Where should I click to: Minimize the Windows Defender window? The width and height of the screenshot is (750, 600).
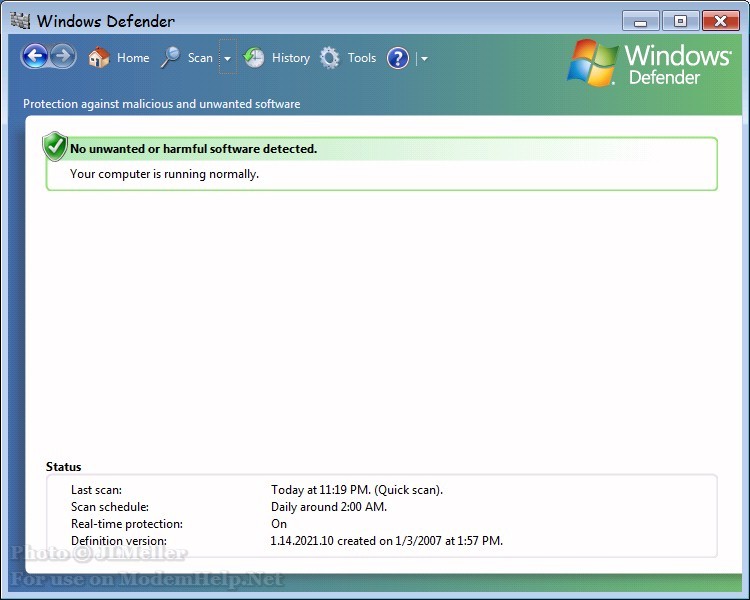(641, 21)
